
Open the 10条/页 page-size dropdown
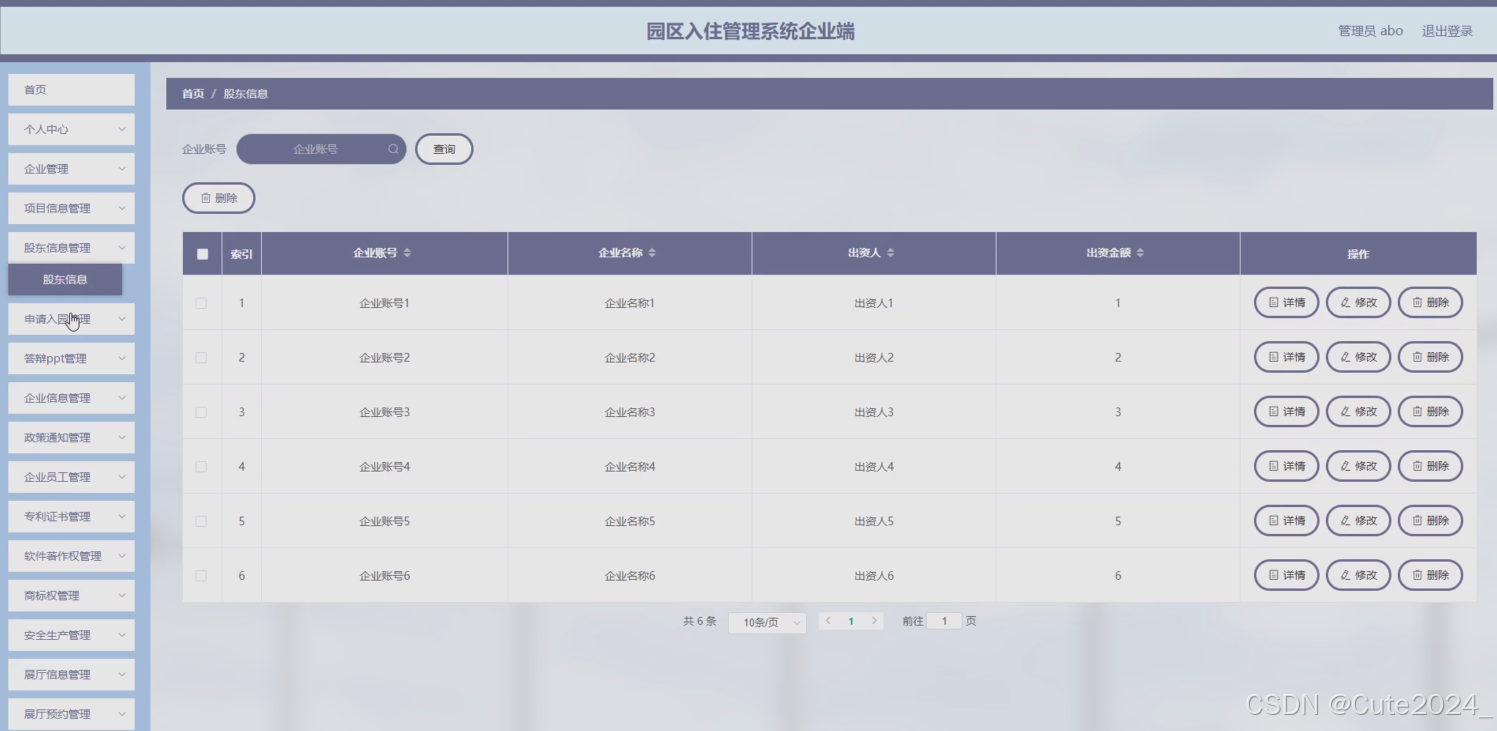(x=767, y=621)
